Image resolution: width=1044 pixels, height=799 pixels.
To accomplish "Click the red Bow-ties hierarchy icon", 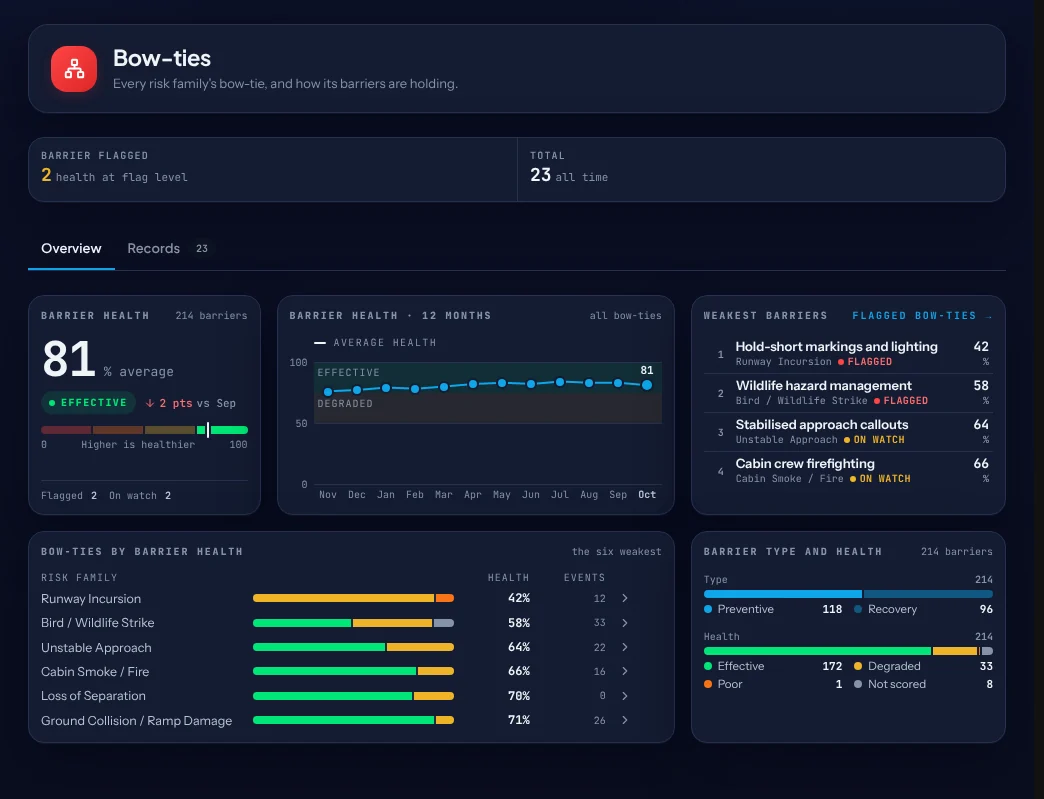I will (74, 69).
